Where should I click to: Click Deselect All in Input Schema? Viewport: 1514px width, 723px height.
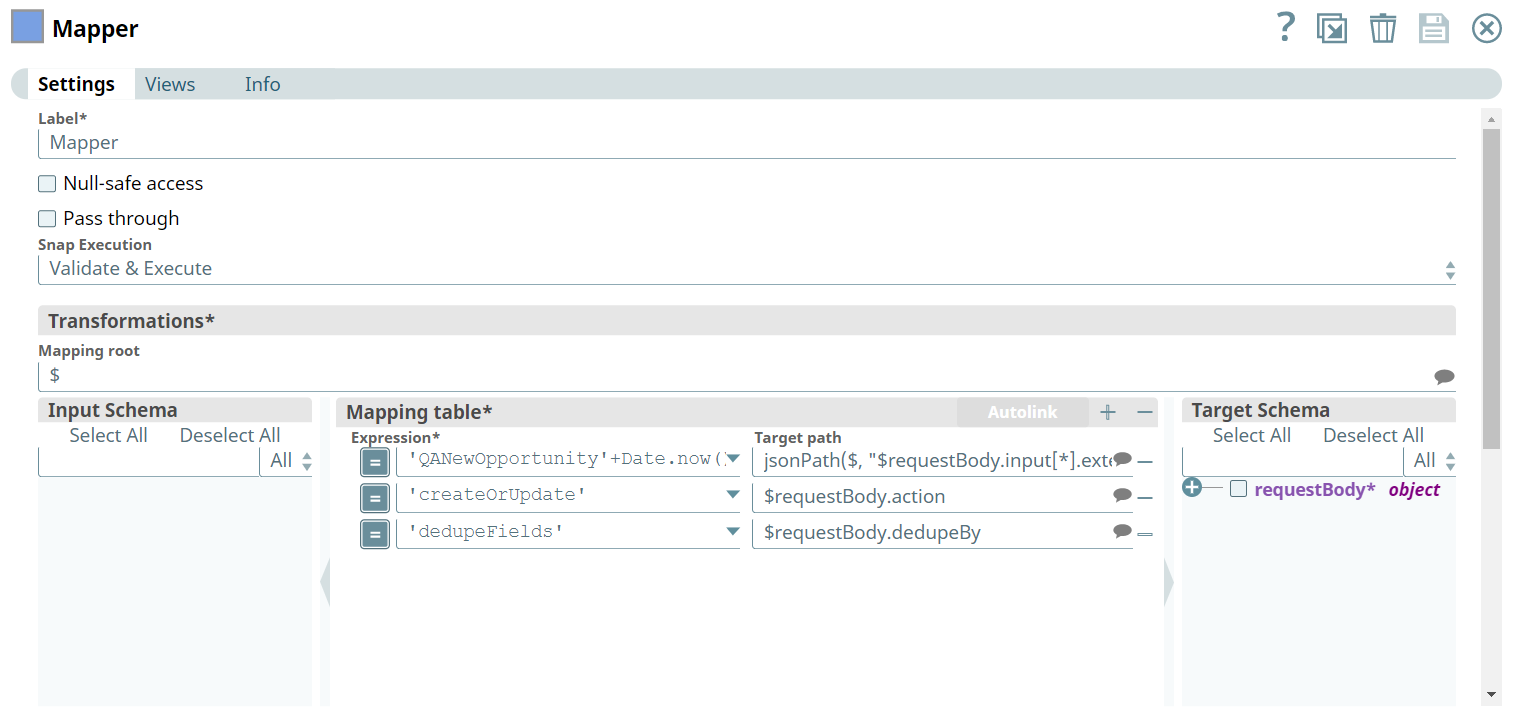pyautogui.click(x=230, y=436)
